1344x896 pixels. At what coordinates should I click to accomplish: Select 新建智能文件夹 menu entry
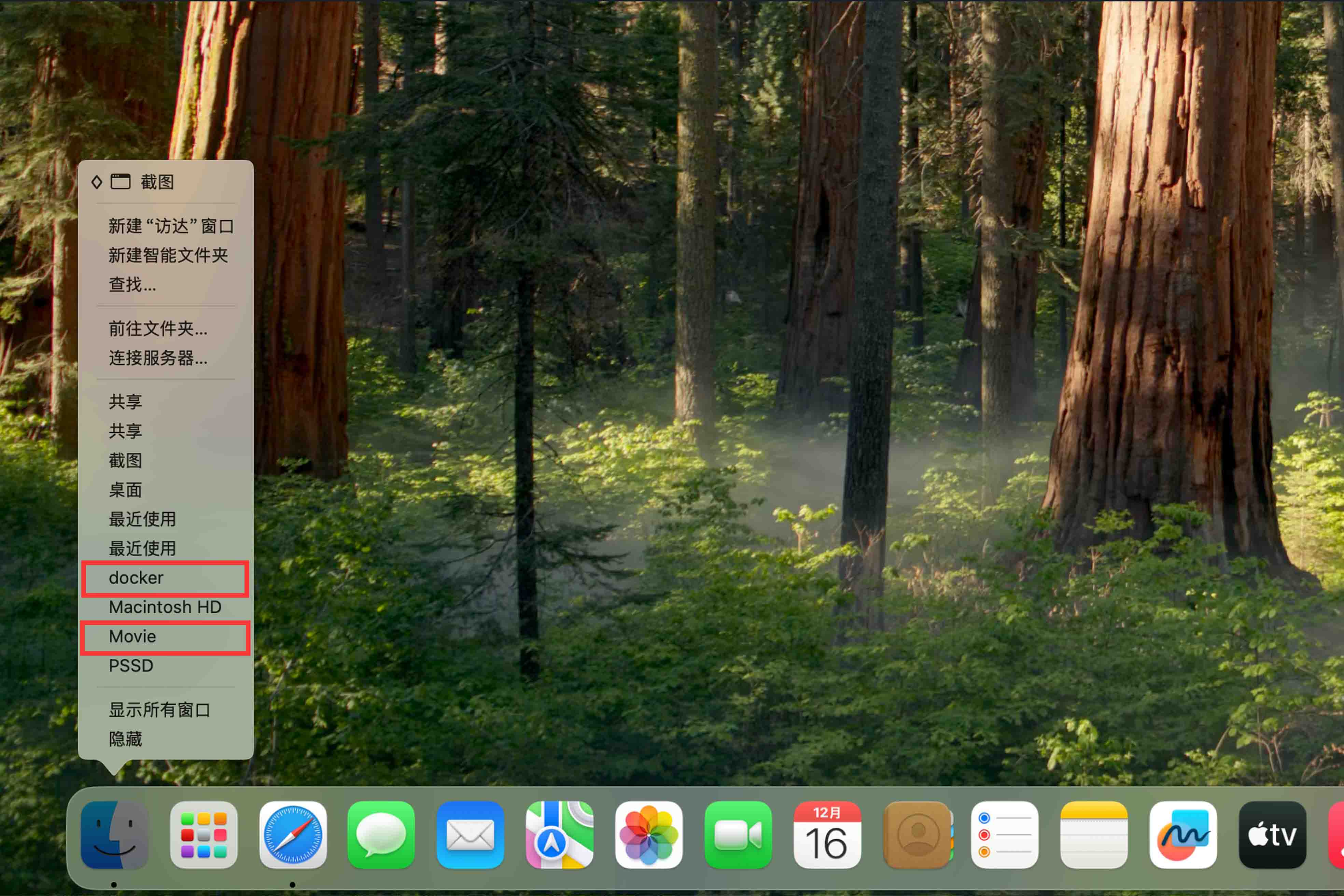tap(166, 255)
